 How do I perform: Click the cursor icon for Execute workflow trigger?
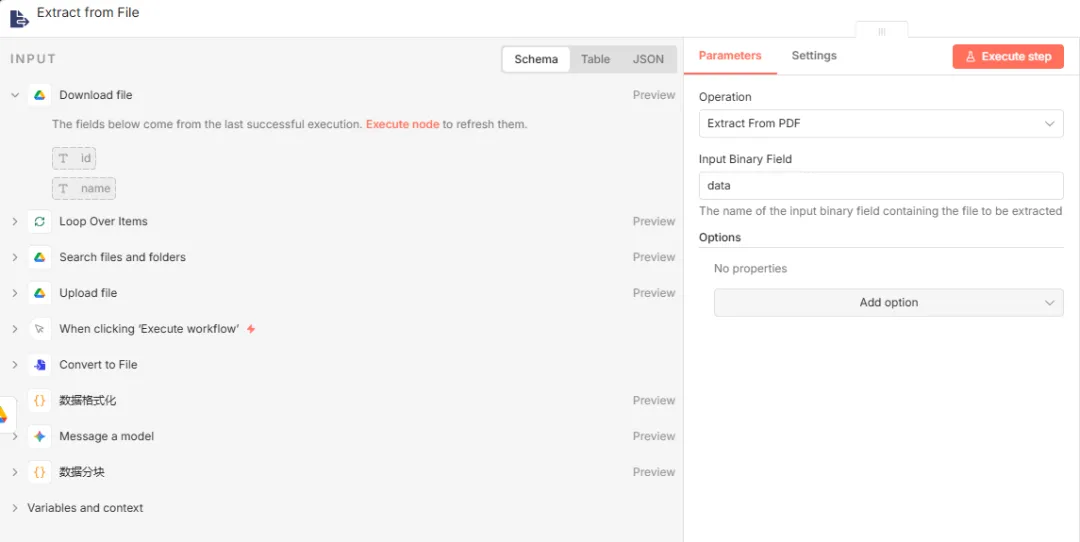pos(40,329)
